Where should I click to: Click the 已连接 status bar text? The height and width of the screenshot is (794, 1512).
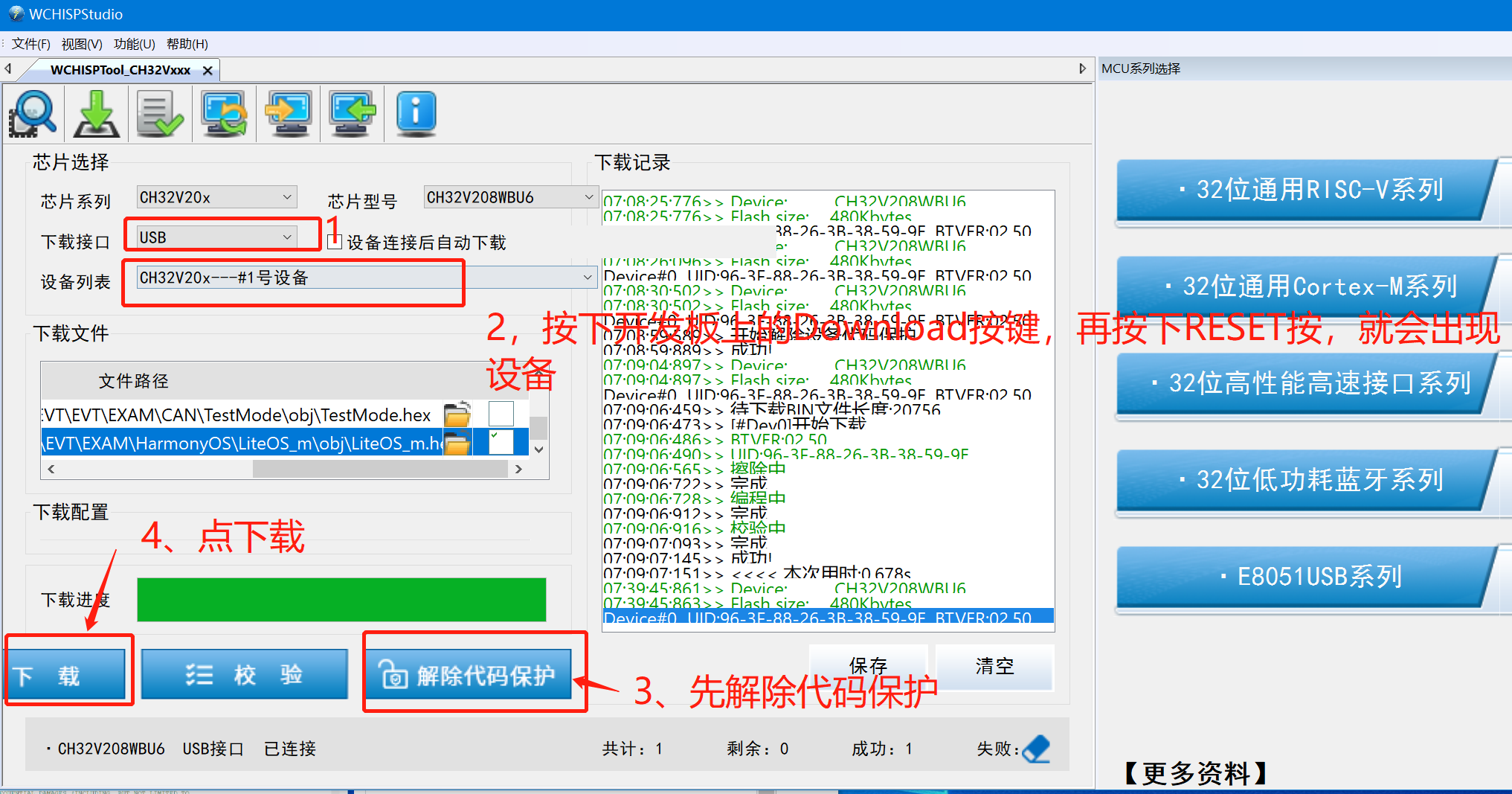(290, 749)
